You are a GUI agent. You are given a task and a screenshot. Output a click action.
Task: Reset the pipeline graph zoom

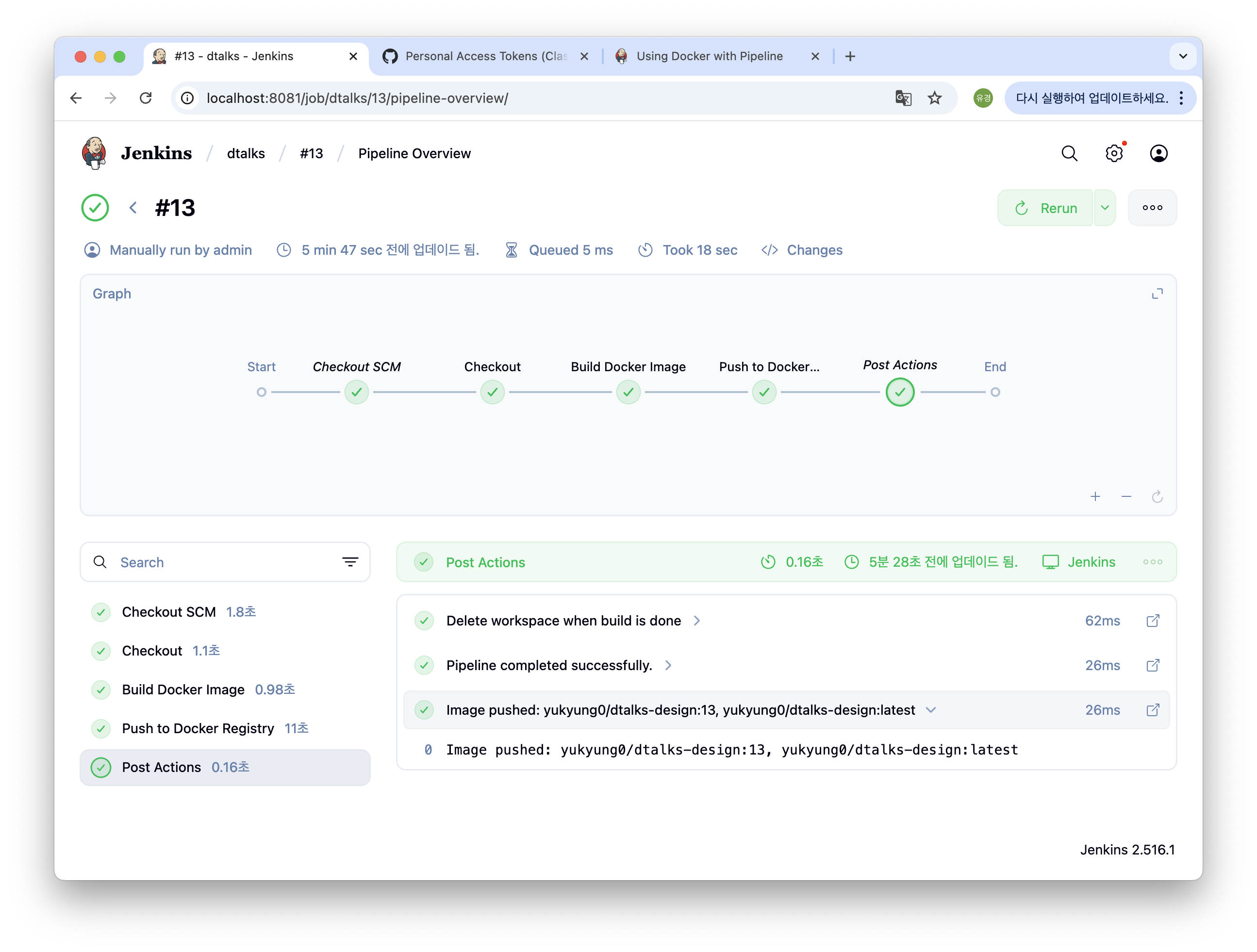[1157, 497]
